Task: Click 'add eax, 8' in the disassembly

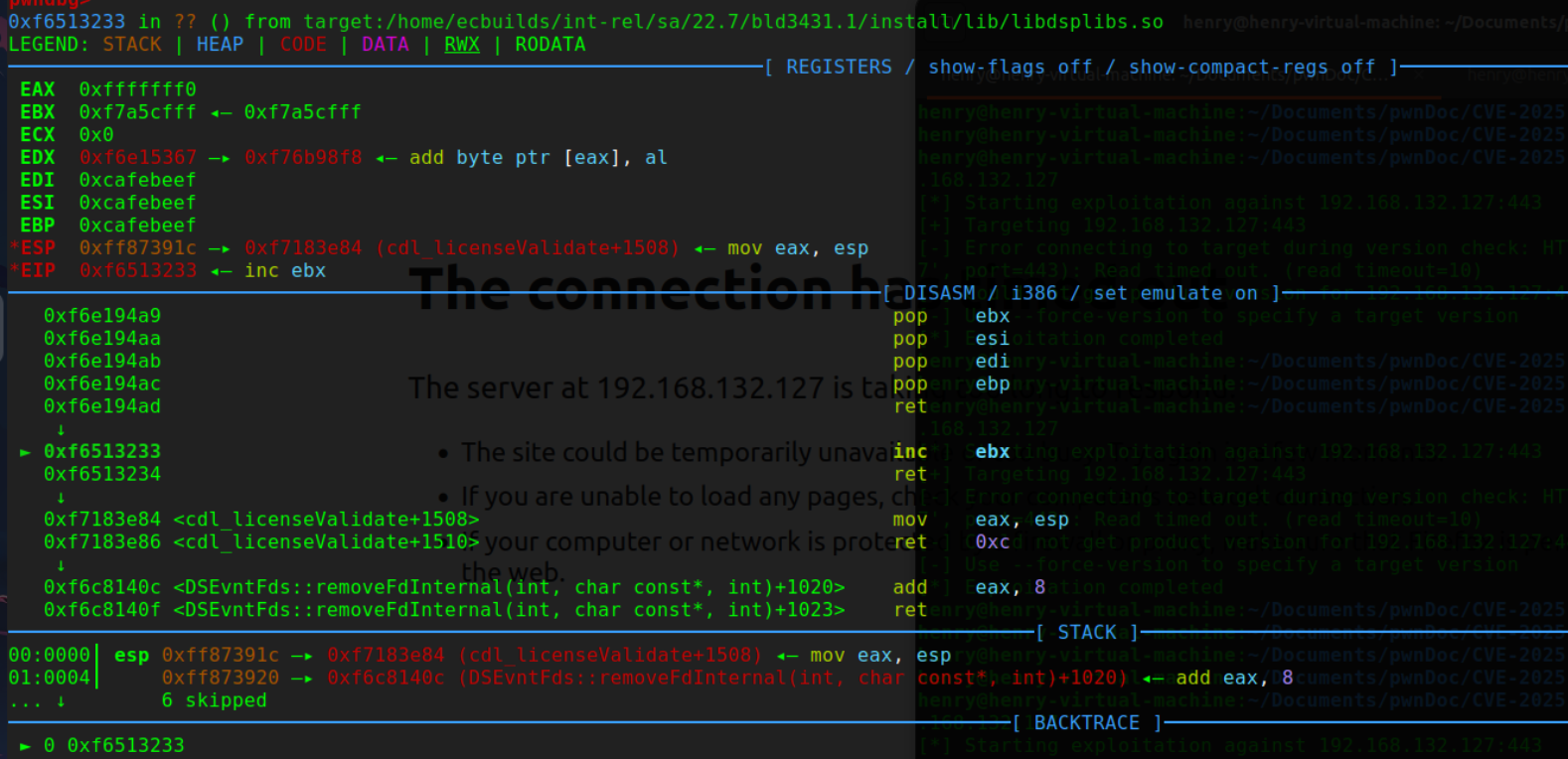Action: [969, 587]
